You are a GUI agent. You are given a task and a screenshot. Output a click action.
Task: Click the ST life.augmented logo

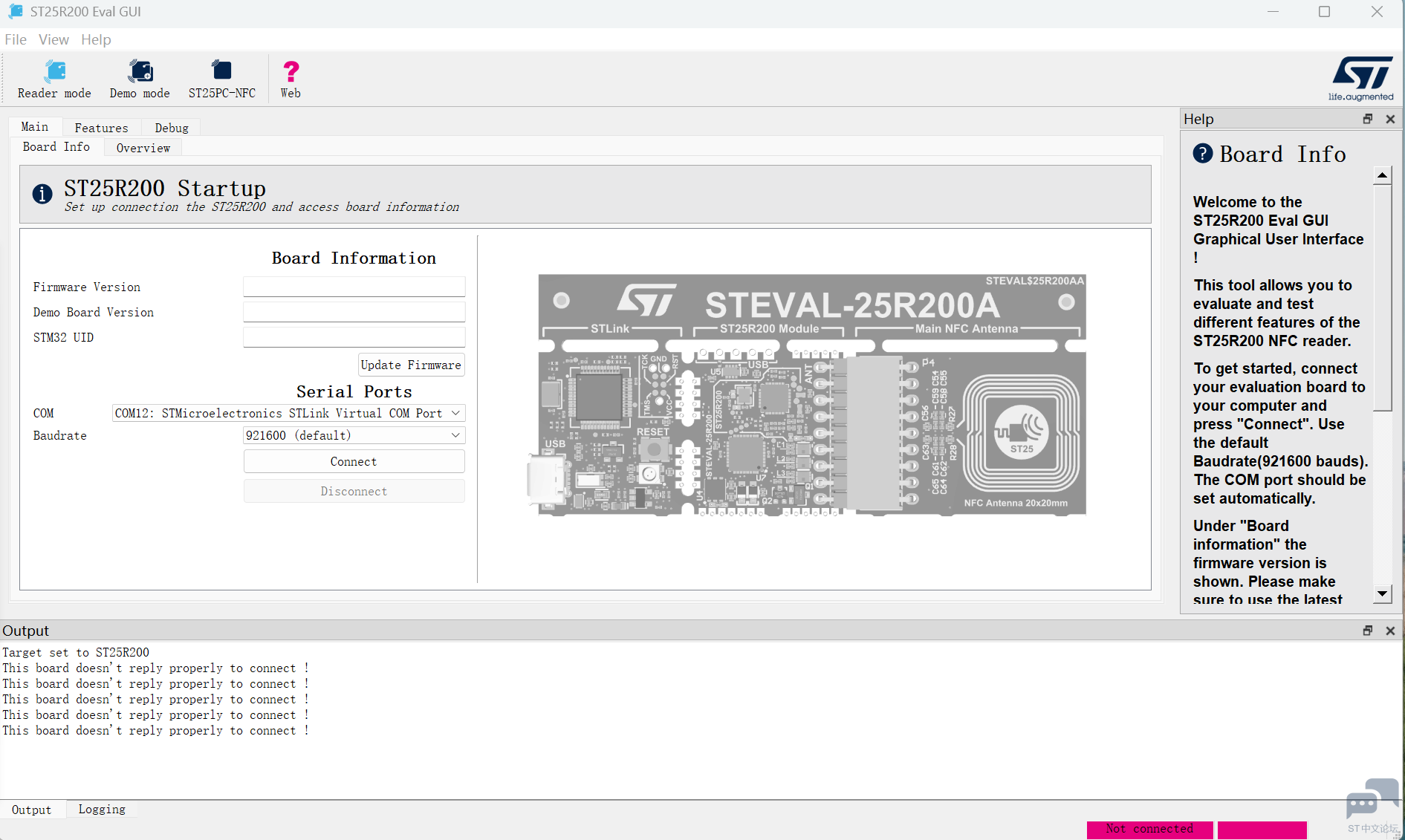pos(1362,78)
